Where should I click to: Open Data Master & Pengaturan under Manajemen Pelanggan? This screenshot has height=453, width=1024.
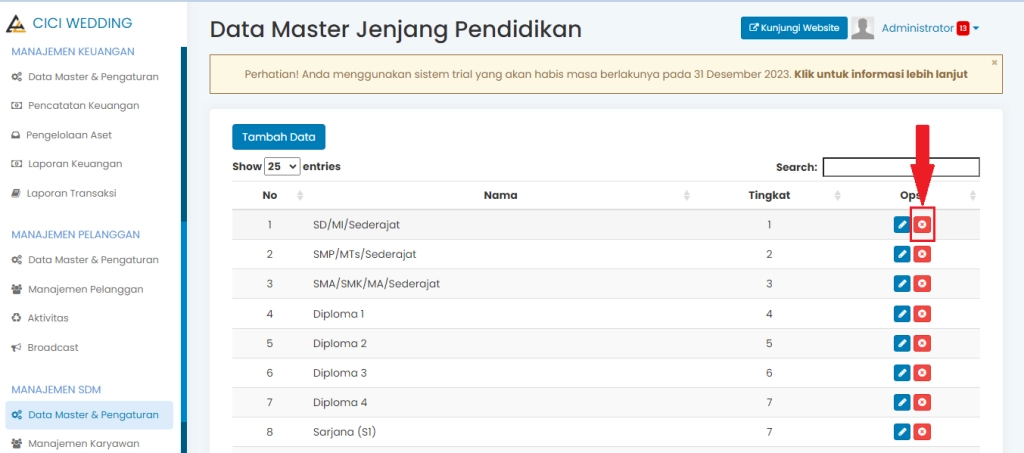coord(86,260)
